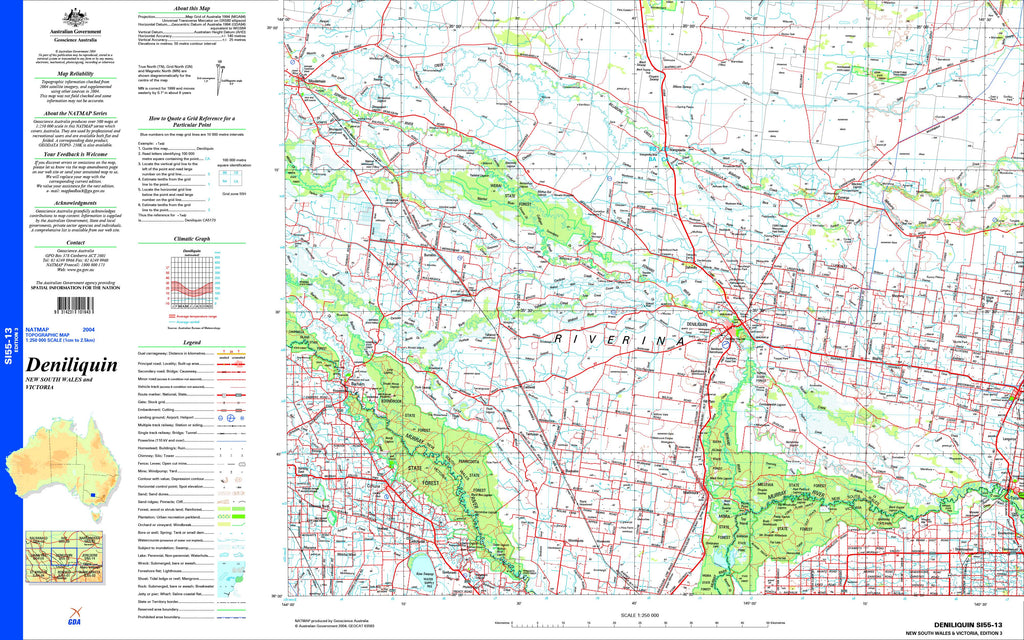Expand the About this Map heading

[x=190, y=9]
